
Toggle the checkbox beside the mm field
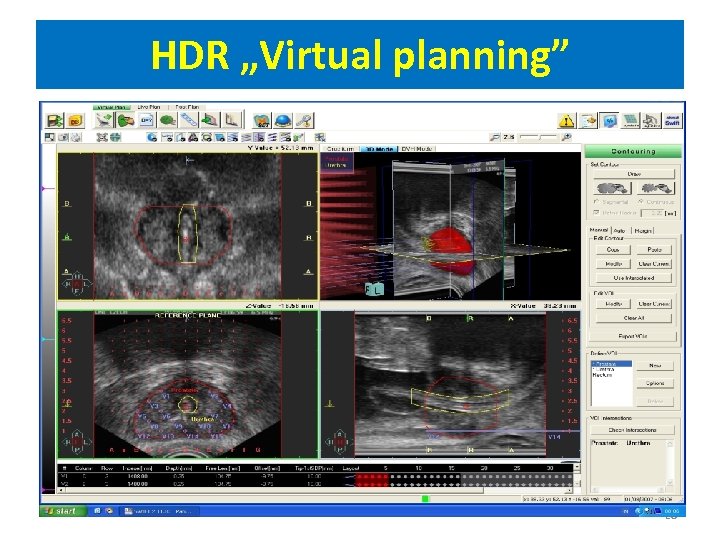coord(596,213)
